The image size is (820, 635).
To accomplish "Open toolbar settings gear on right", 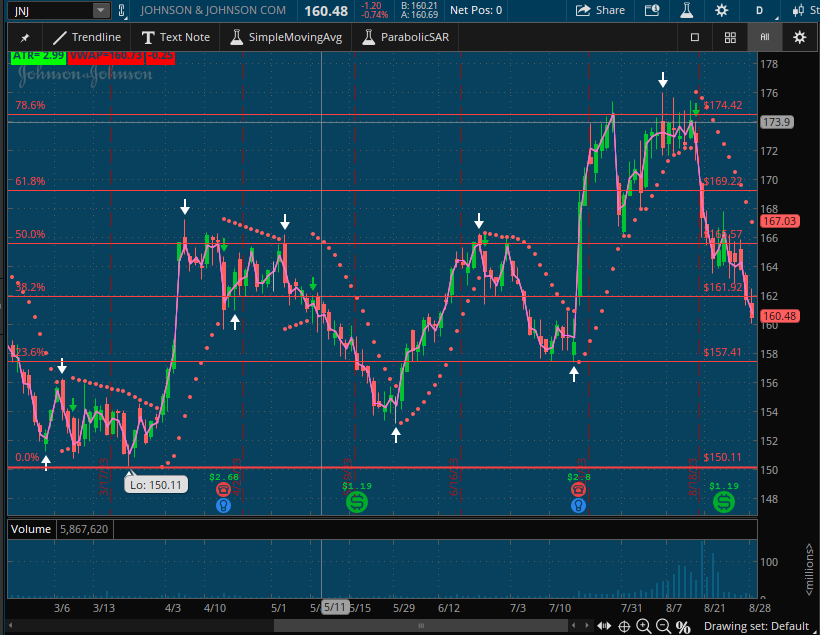I will tap(800, 37).
